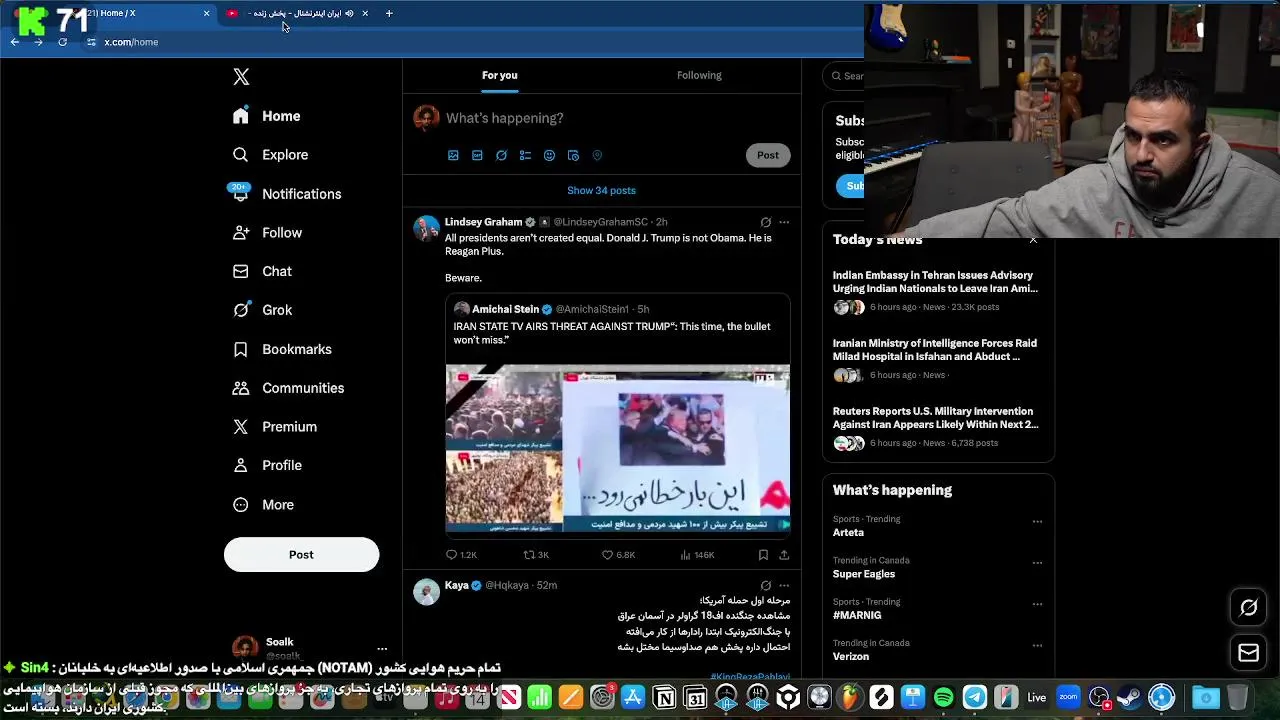Bookmark the Lindsey Graham post
The image size is (1280, 720).
click(763, 555)
